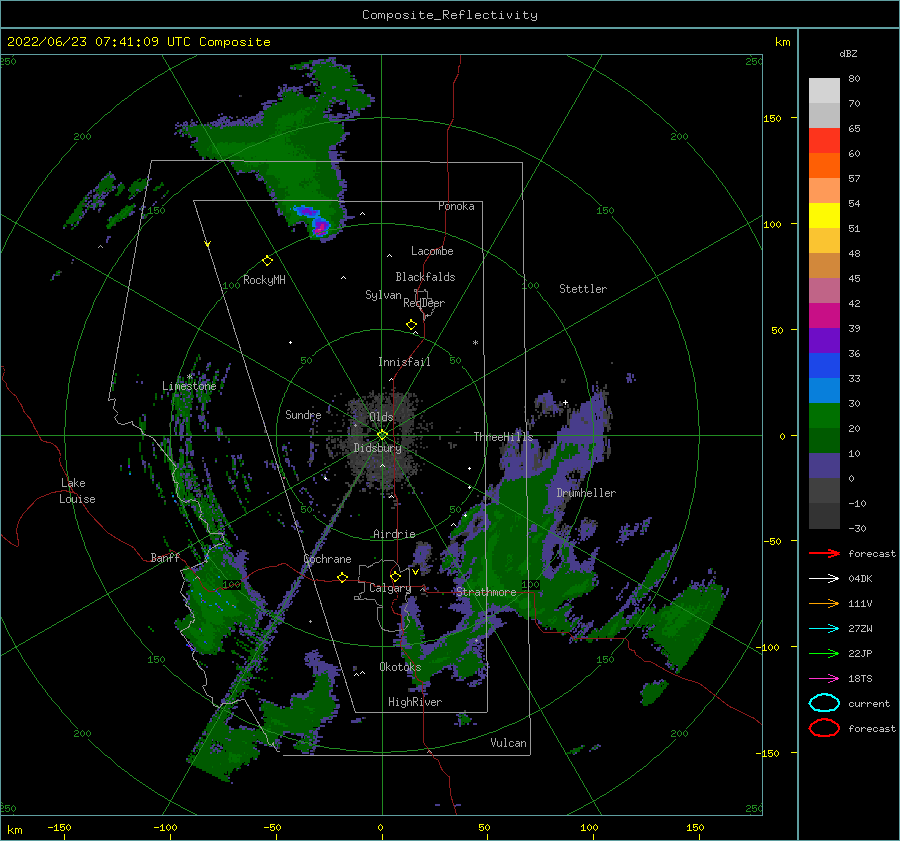Select the bright green 30 dBZ swatch
The height and width of the screenshot is (841, 900).
[824, 415]
